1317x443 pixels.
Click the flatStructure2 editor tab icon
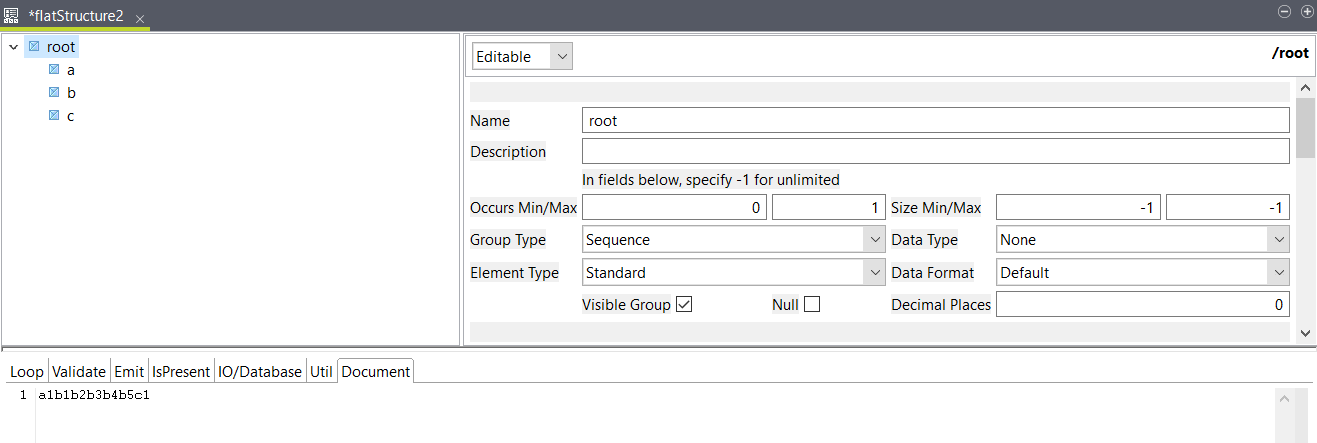12,17
